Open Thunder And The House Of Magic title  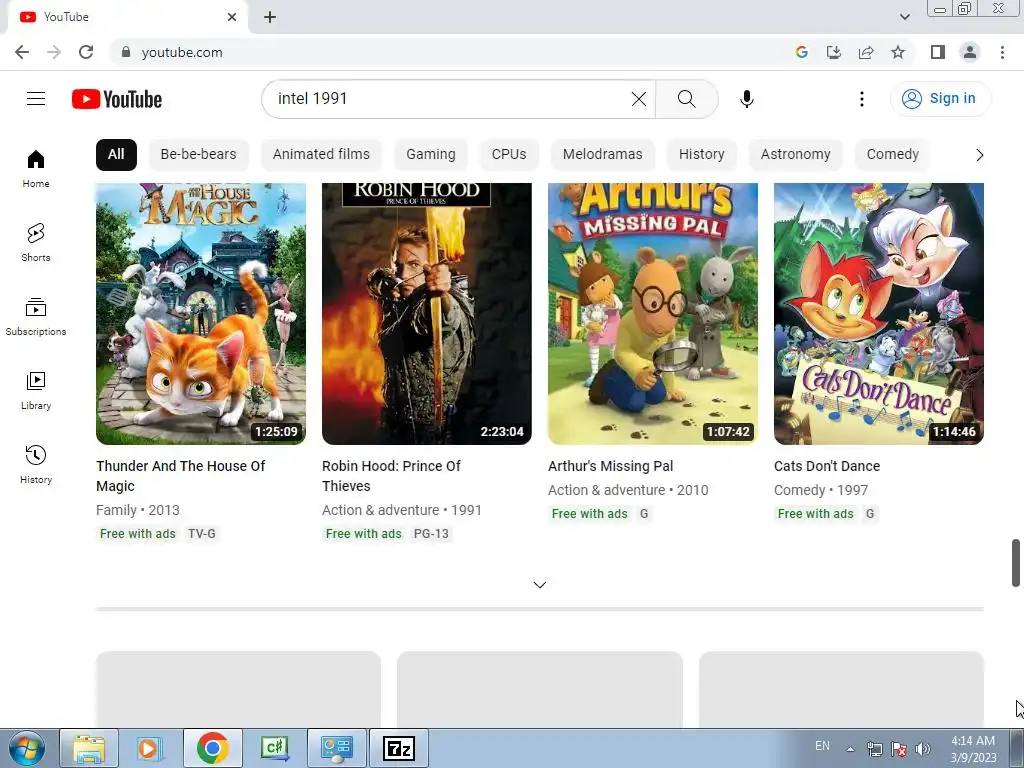click(181, 476)
